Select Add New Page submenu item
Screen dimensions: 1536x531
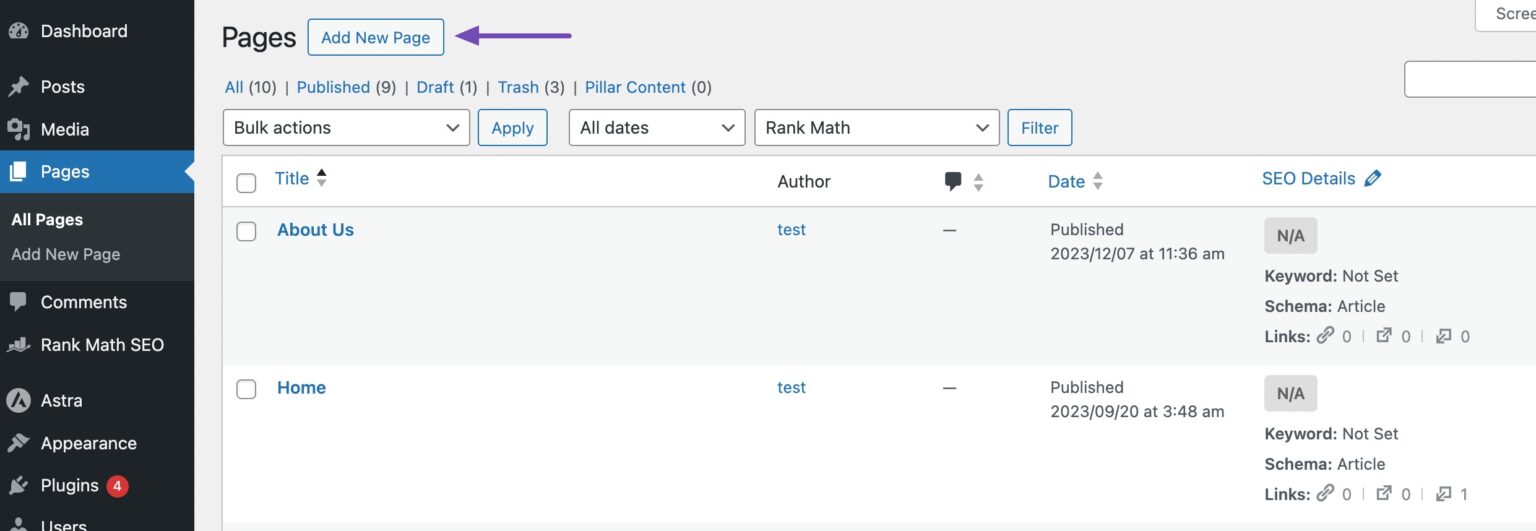pyautogui.click(x=66, y=254)
